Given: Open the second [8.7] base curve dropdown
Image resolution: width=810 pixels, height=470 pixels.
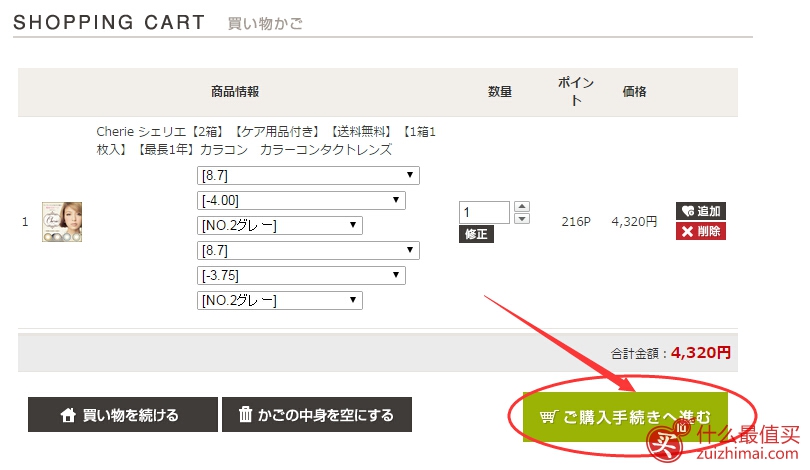Looking at the screenshot, I should (308, 250).
